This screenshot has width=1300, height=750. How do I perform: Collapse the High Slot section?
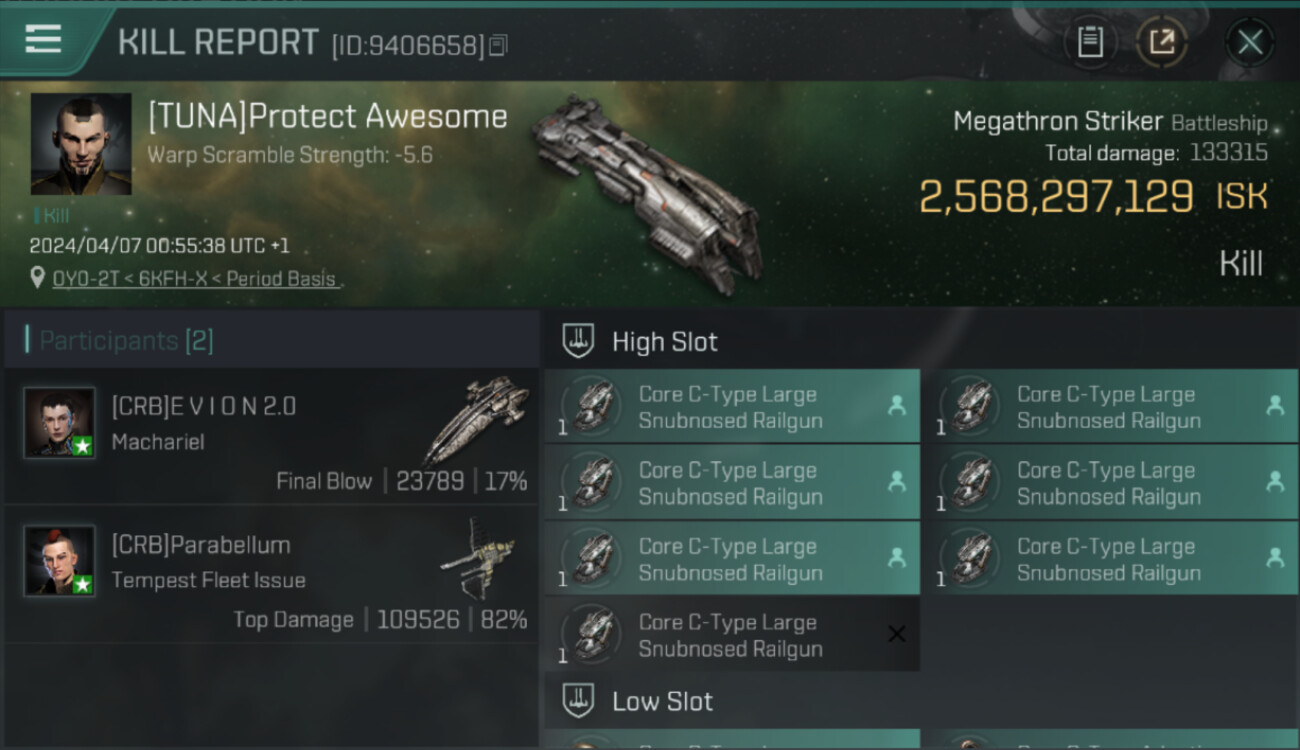(579, 342)
